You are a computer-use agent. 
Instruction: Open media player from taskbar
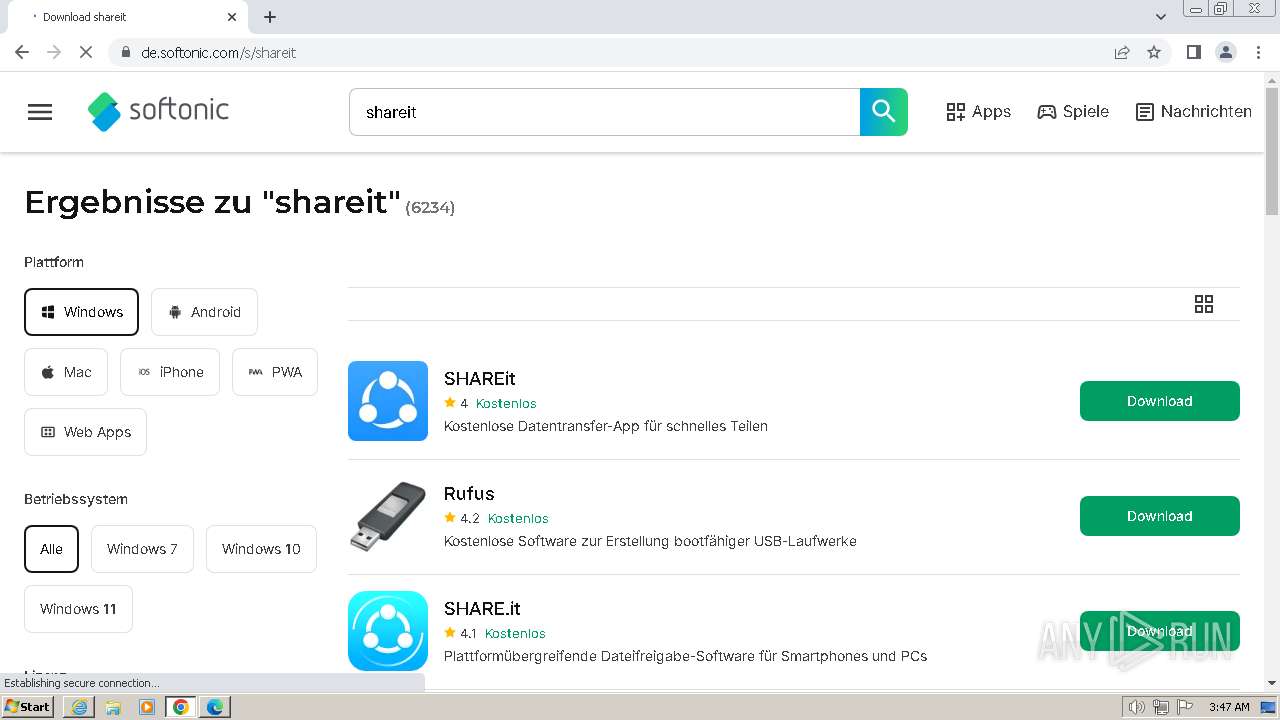pos(147,707)
